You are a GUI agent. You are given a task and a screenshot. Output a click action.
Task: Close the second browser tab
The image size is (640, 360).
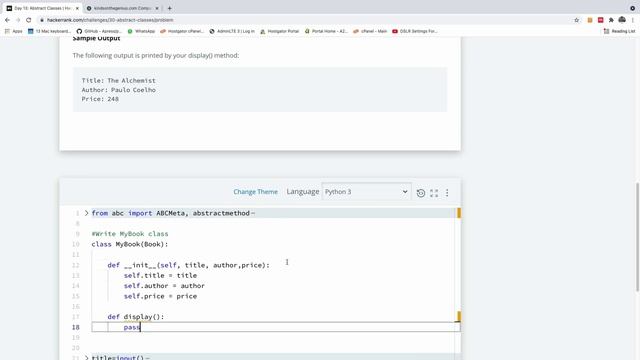tap(157, 8)
